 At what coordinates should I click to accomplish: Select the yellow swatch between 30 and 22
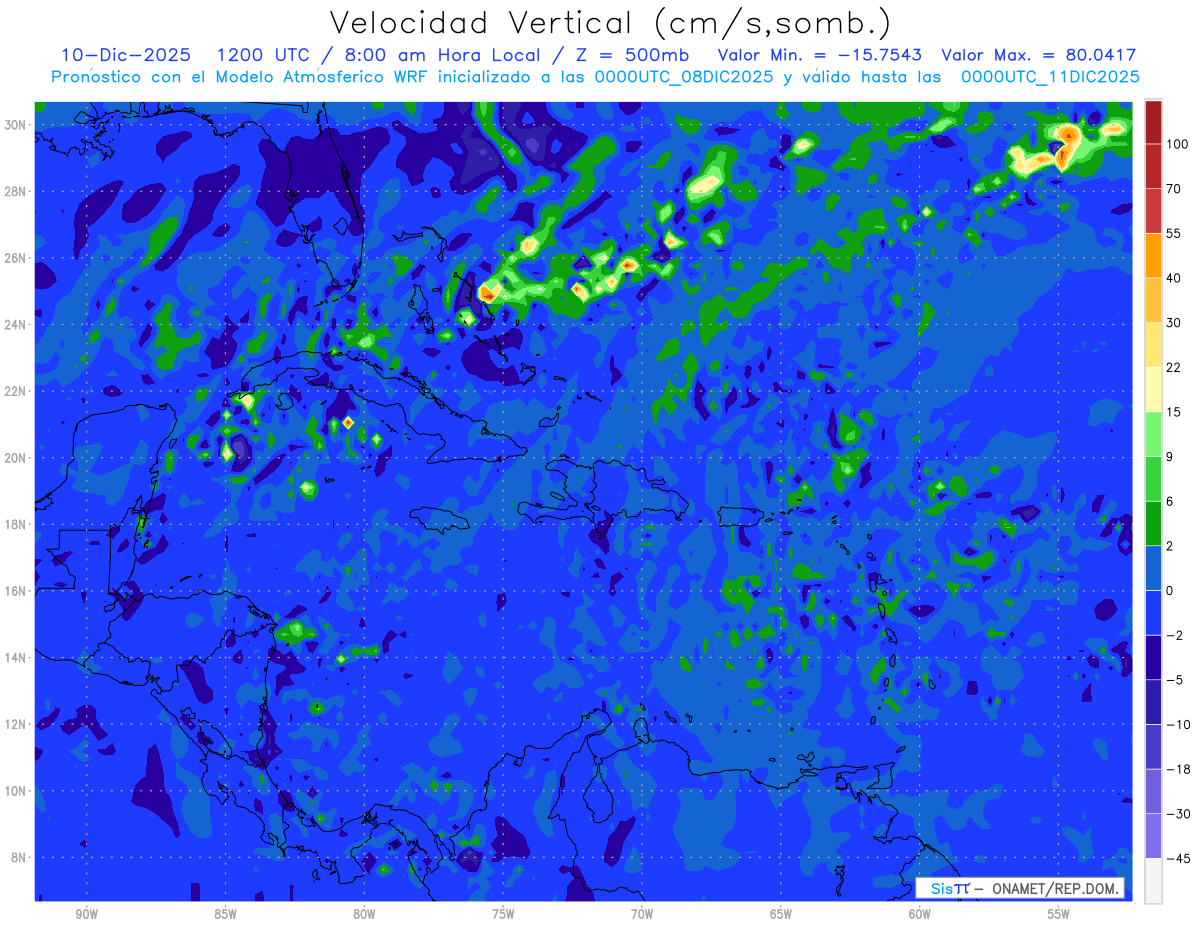point(1153,345)
